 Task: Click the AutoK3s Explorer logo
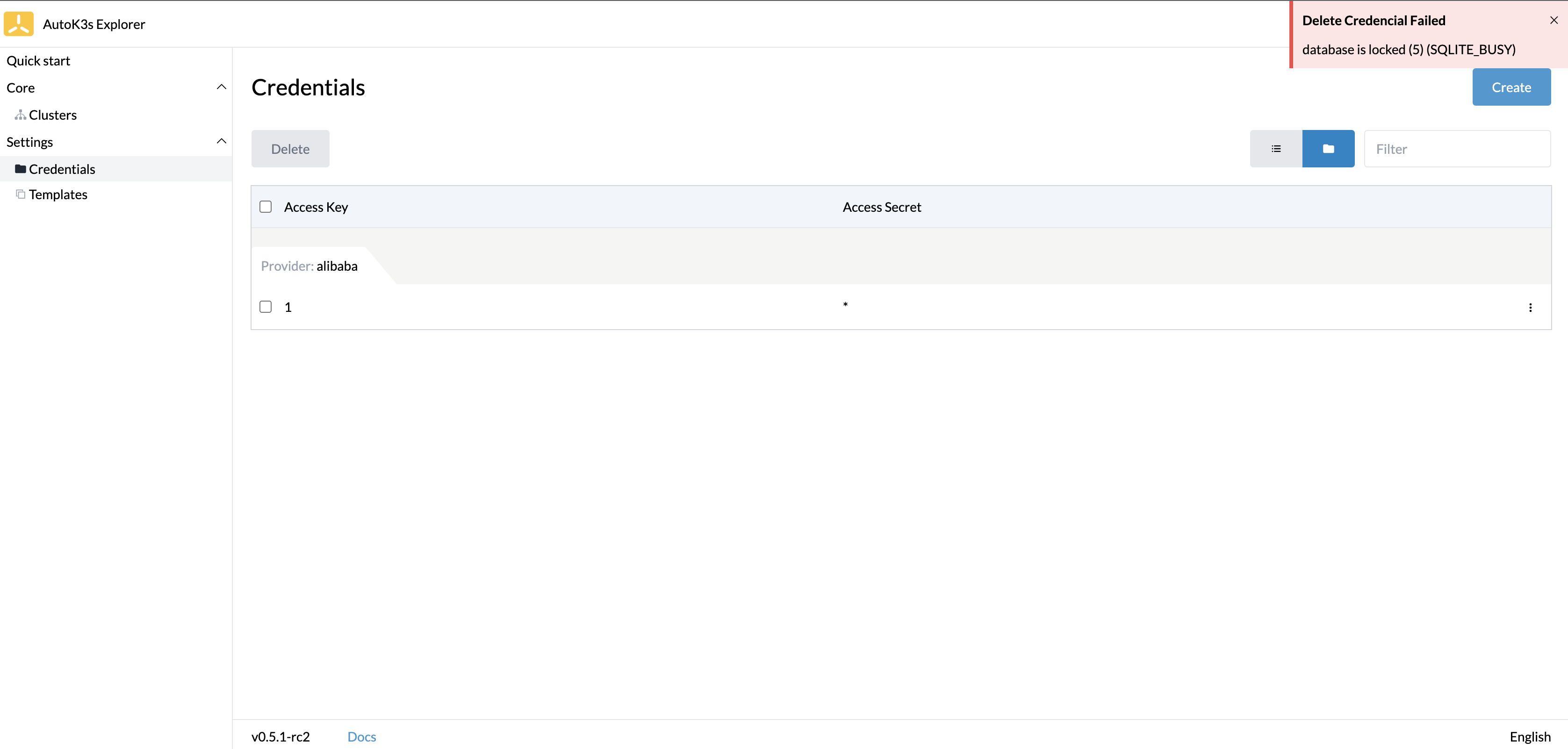point(18,24)
